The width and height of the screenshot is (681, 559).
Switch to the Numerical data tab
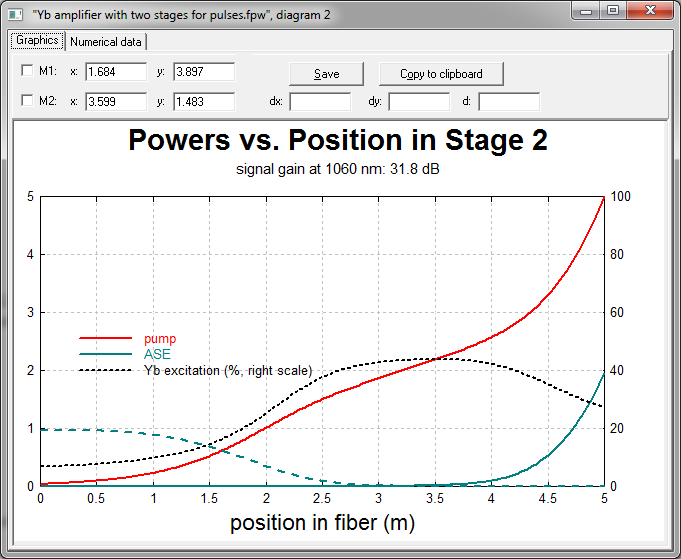click(106, 42)
